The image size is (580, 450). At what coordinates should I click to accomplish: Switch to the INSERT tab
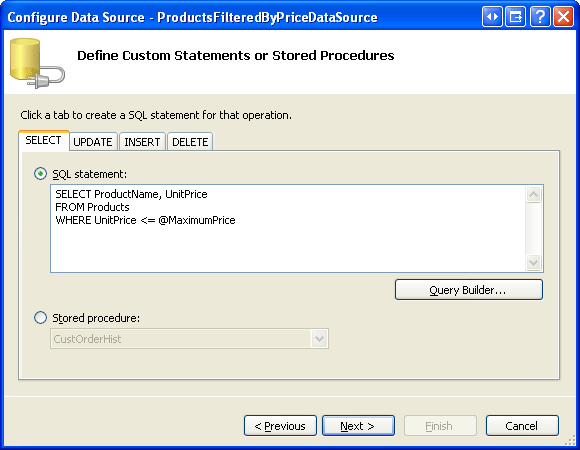142,142
